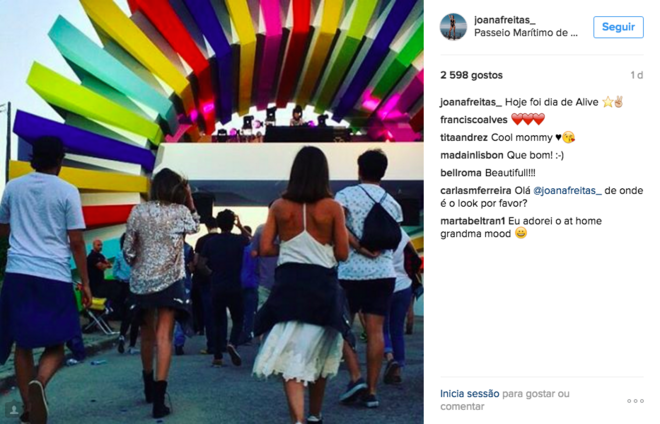Click the festival post photo
Screen dimensions: 660x424
212,212
